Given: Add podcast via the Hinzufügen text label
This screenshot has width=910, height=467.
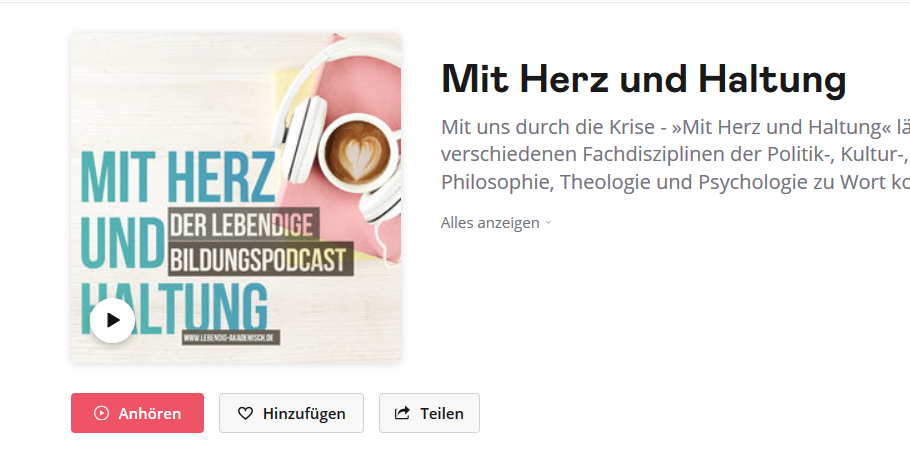Looking at the screenshot, I should [x=304, y=413].
